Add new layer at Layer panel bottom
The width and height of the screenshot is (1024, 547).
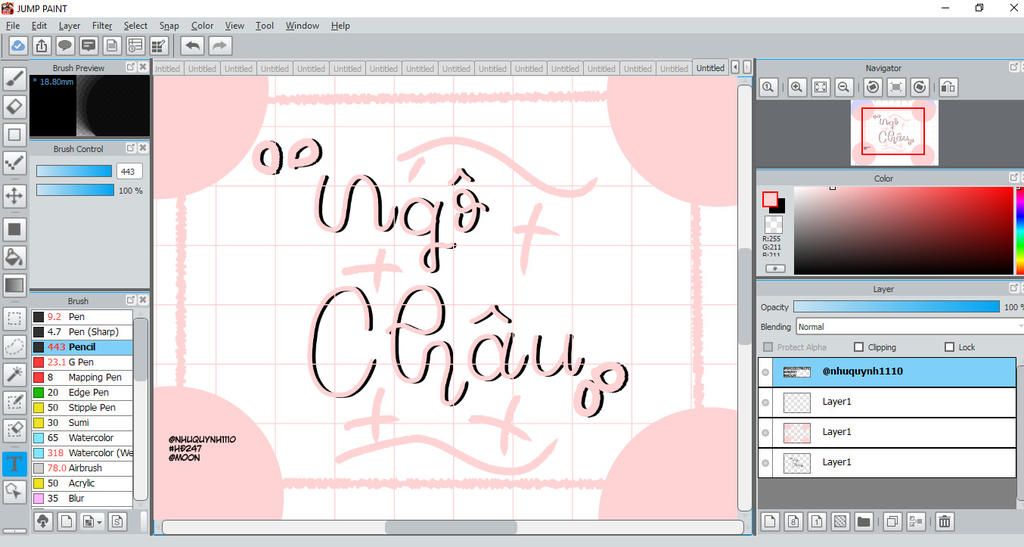770,521
